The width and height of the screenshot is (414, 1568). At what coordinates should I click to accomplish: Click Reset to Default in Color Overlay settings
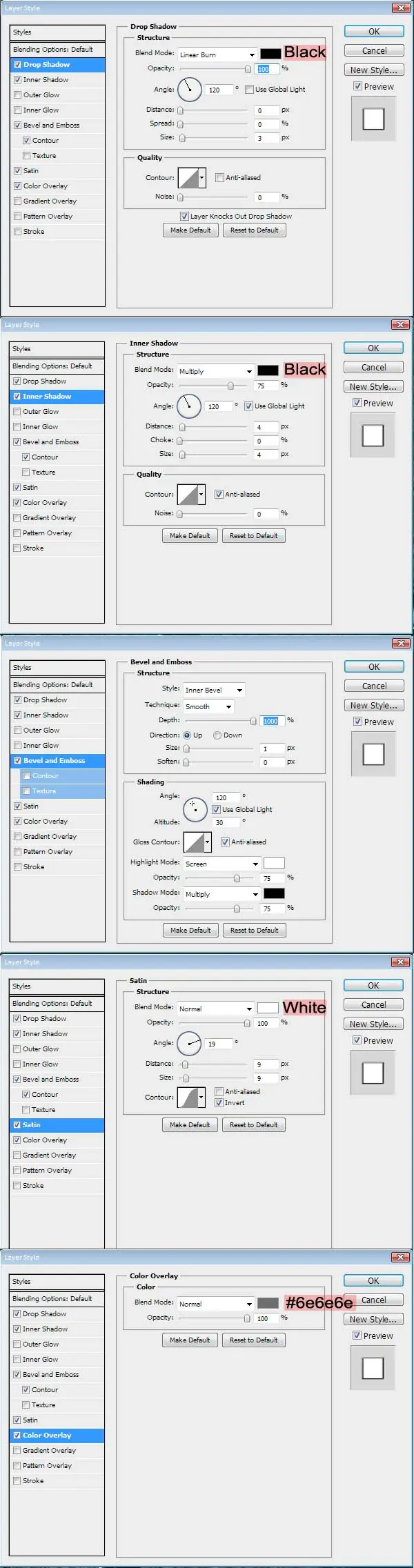(x=254, y=1340)
